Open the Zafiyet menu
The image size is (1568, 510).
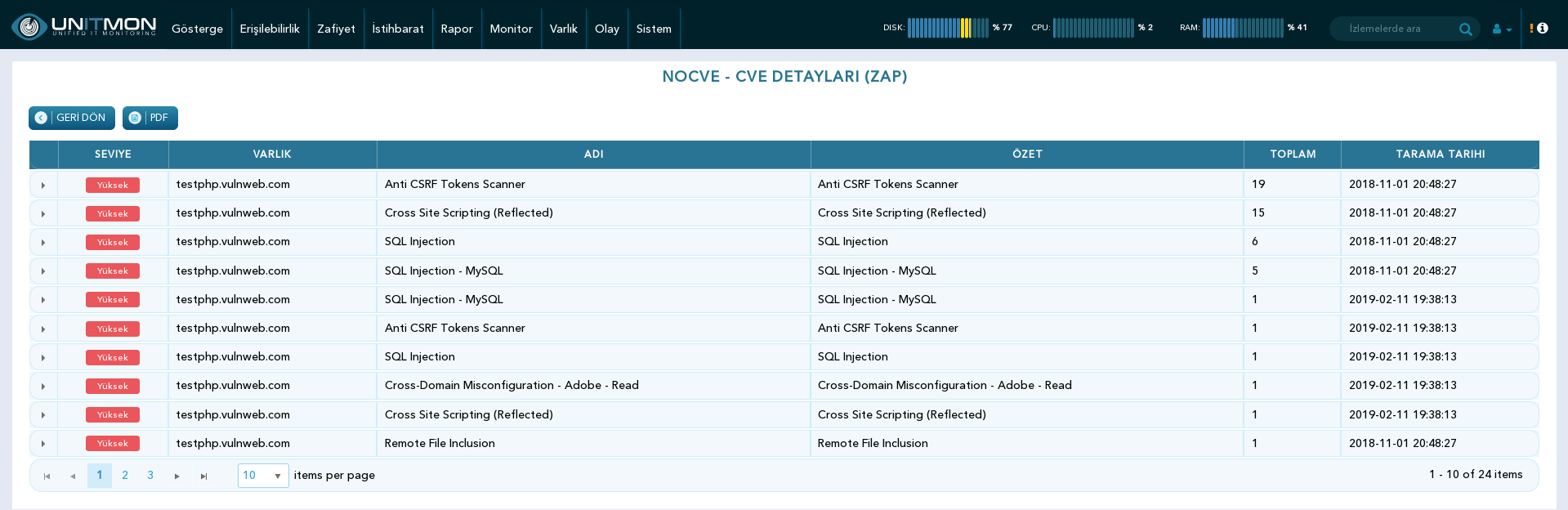336,29
